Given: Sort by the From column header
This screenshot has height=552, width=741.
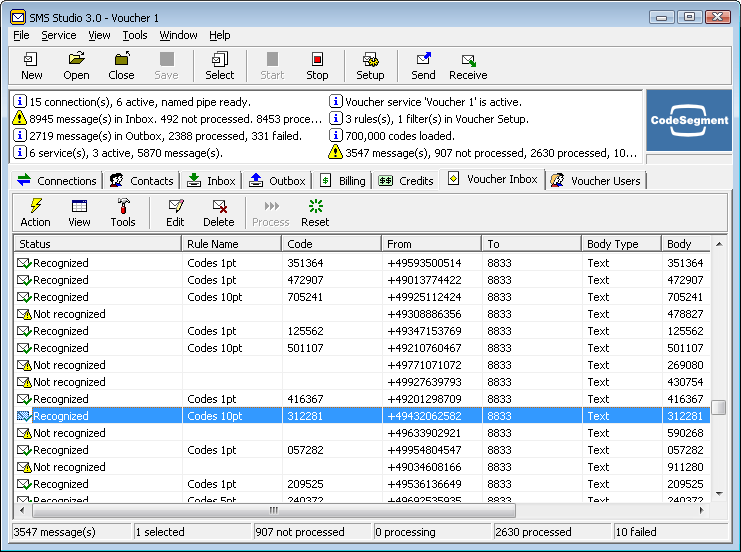Looking at the screenshot, I should [431, 244].
